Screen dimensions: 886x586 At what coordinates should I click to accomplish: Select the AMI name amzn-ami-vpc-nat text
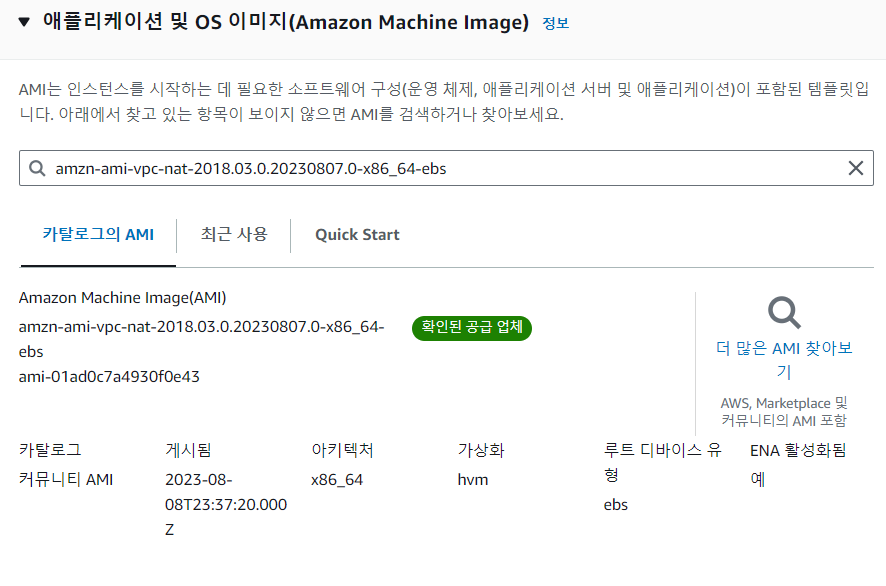click(x=201, y=339)
